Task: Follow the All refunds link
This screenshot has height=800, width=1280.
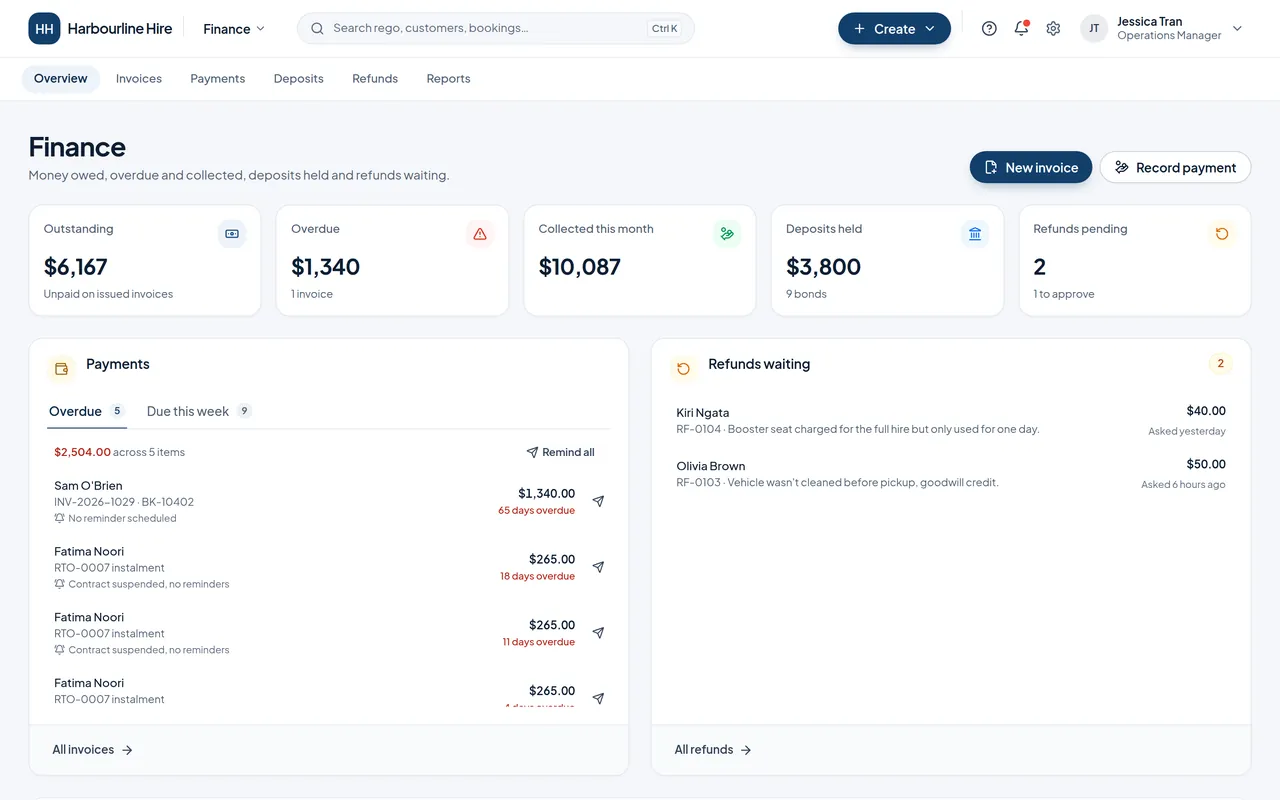Action: (x=713, y=750)
